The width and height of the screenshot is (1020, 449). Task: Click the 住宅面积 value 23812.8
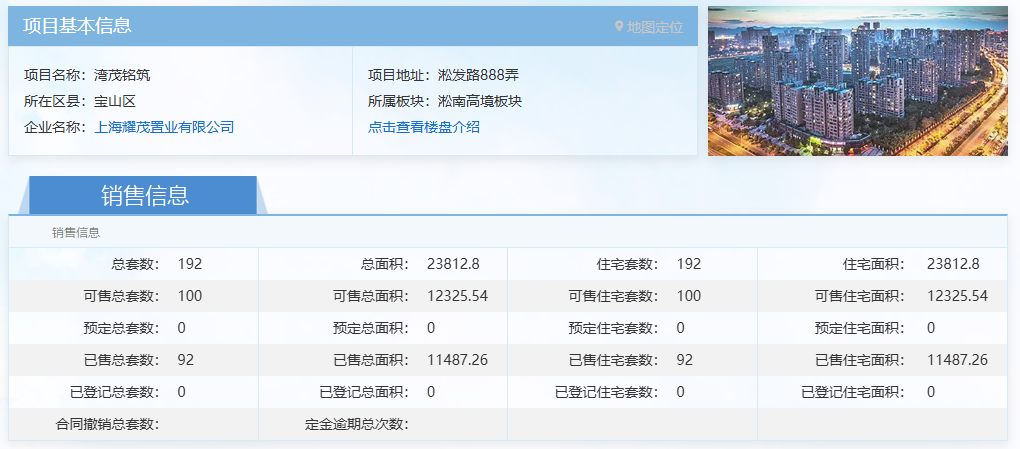click(x=953, y=264)
